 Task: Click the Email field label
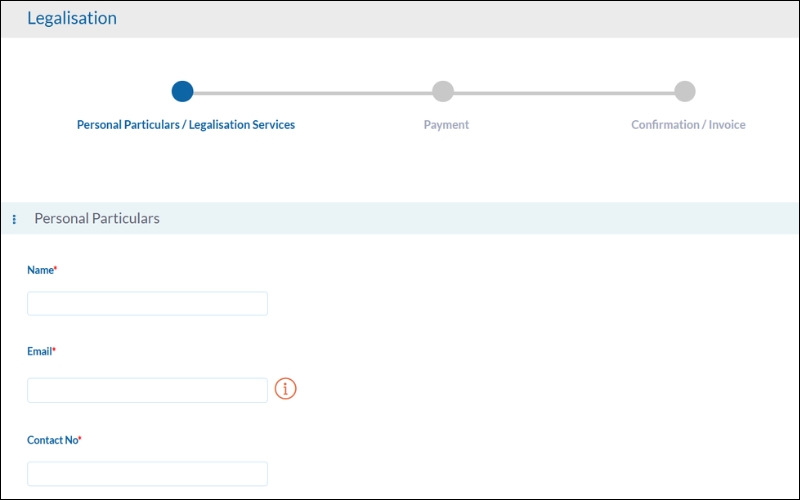tap(39, 352)
